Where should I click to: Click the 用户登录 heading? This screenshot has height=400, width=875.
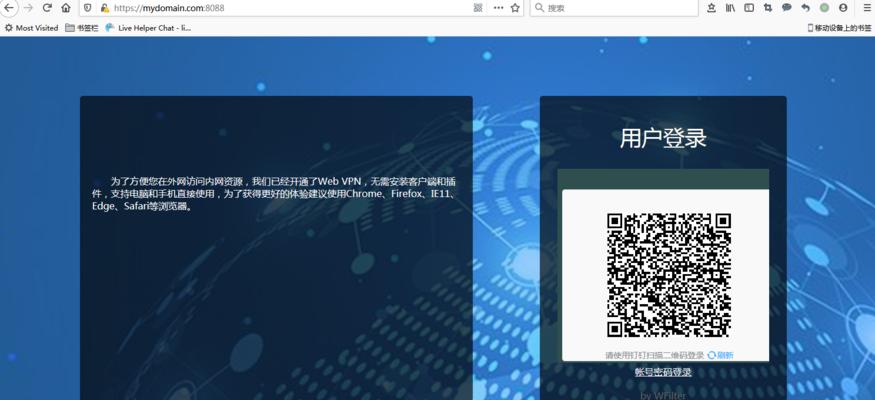pos(663,138)
